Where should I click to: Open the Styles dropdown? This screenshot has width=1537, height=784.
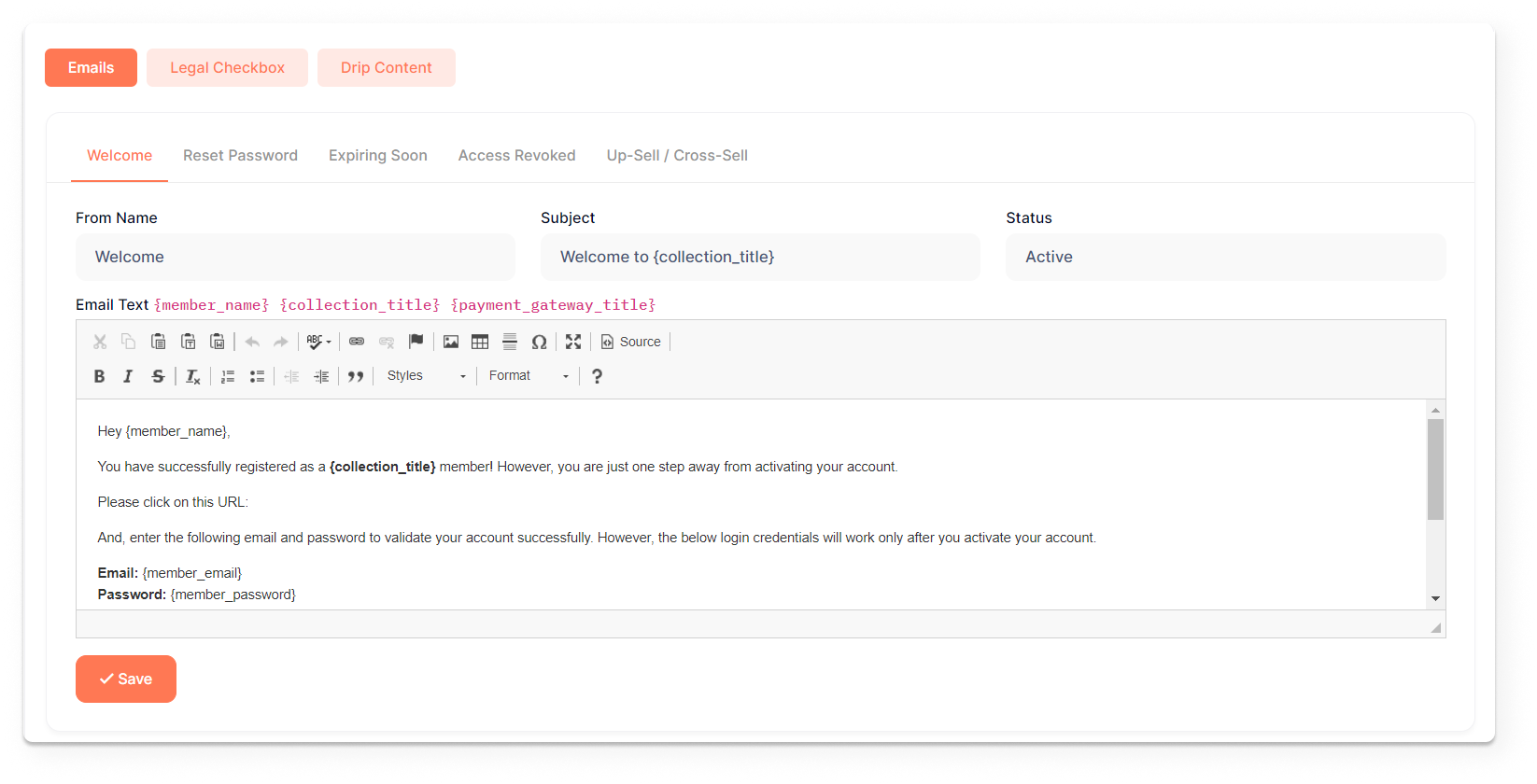click(426, 376)
